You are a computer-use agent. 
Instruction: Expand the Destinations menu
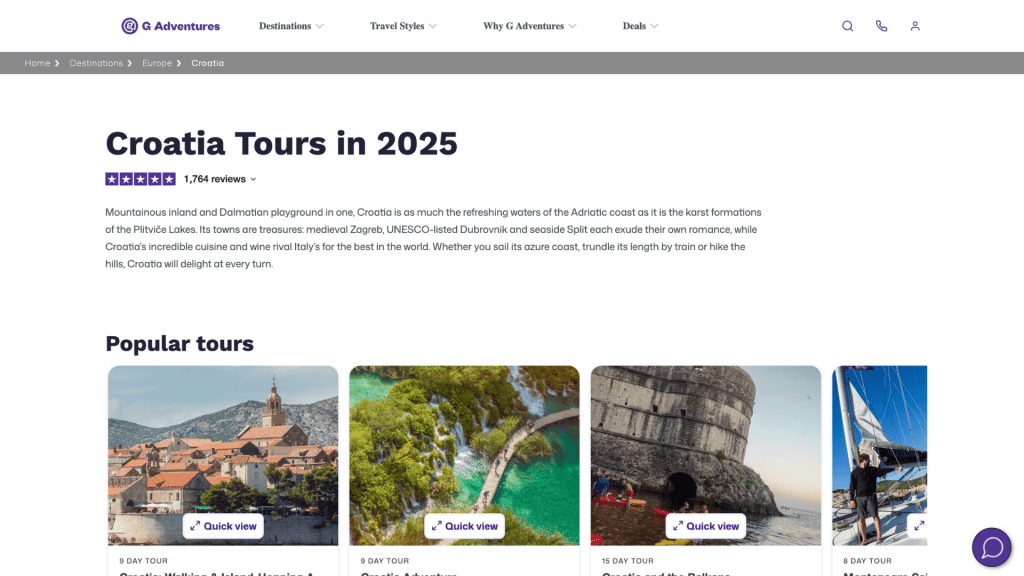[291, 26]
